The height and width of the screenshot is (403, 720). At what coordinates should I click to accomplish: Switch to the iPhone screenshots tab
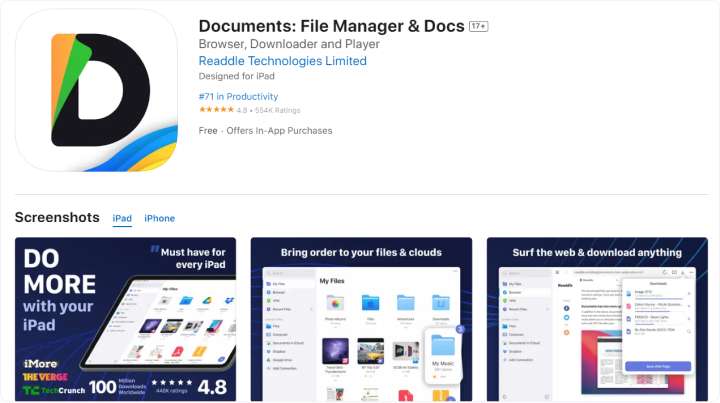tap(159, 218)
